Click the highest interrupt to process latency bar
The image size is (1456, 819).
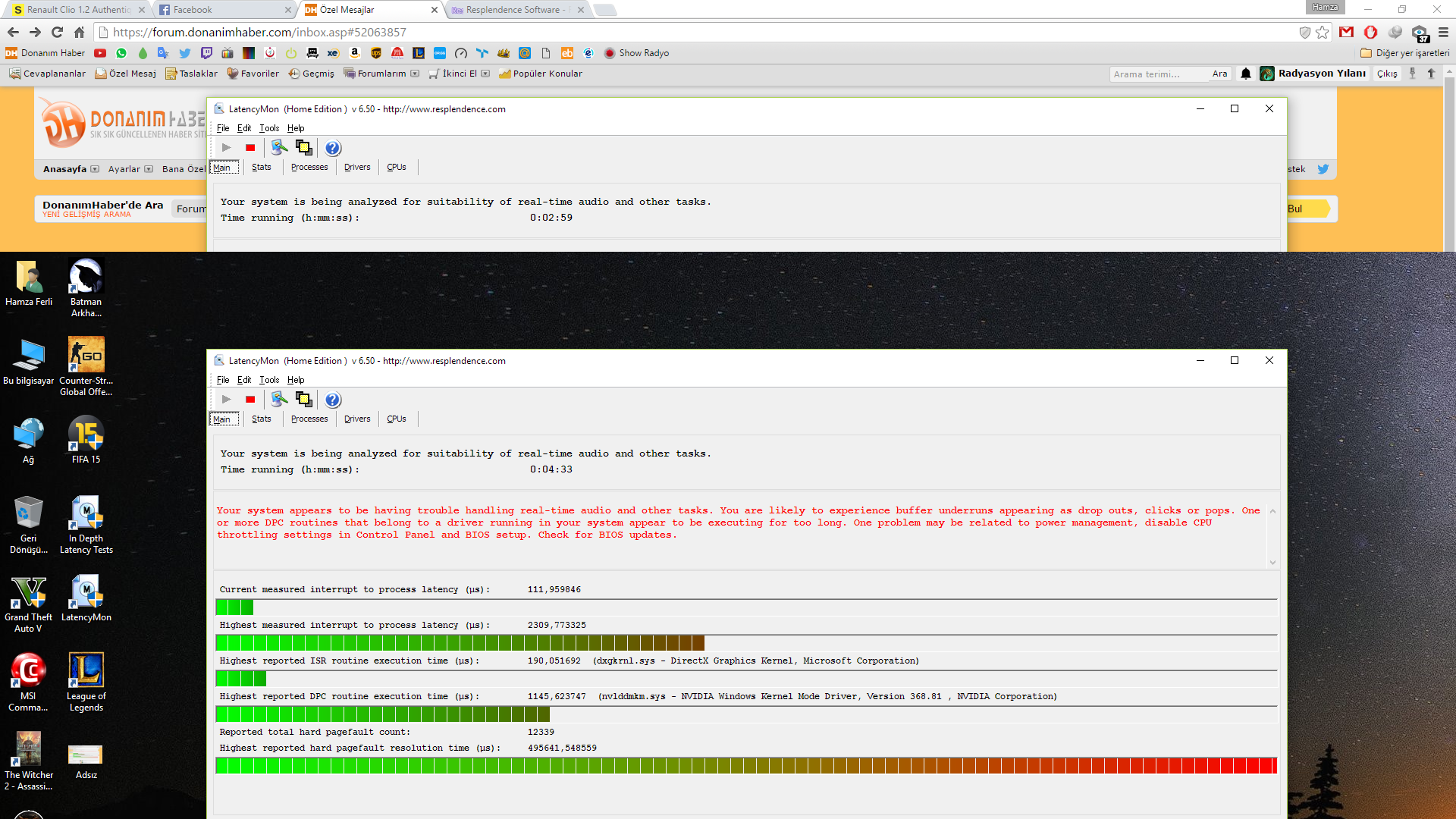(x=746, y=643)
